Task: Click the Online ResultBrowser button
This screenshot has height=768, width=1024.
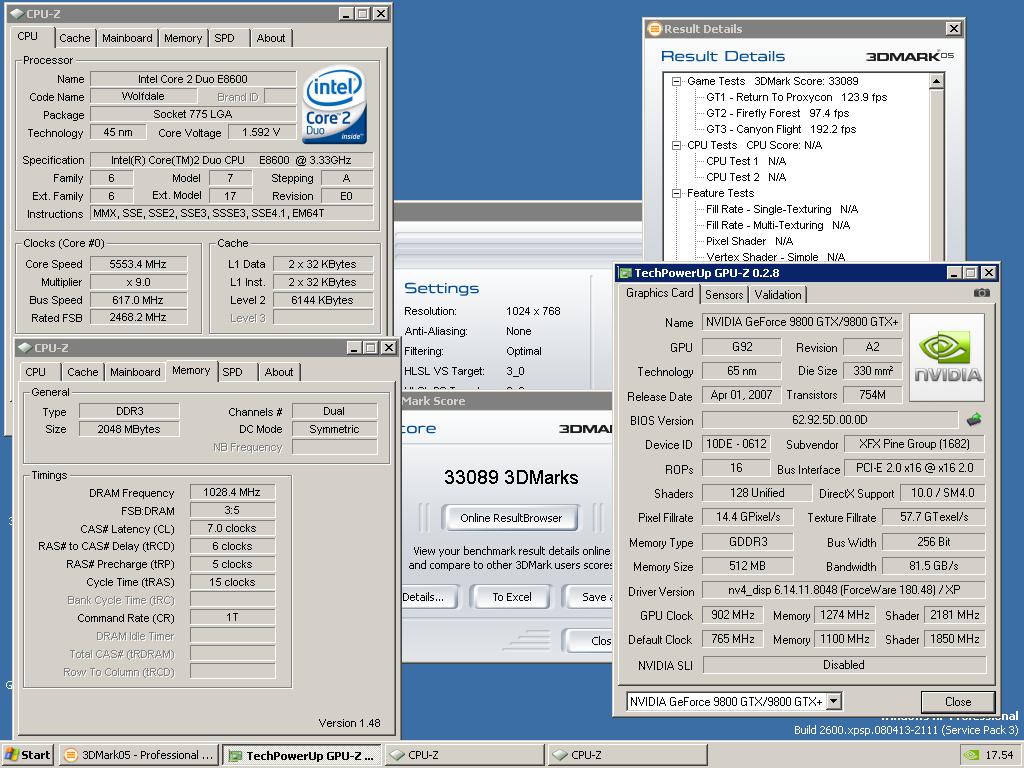Action: 511,518
